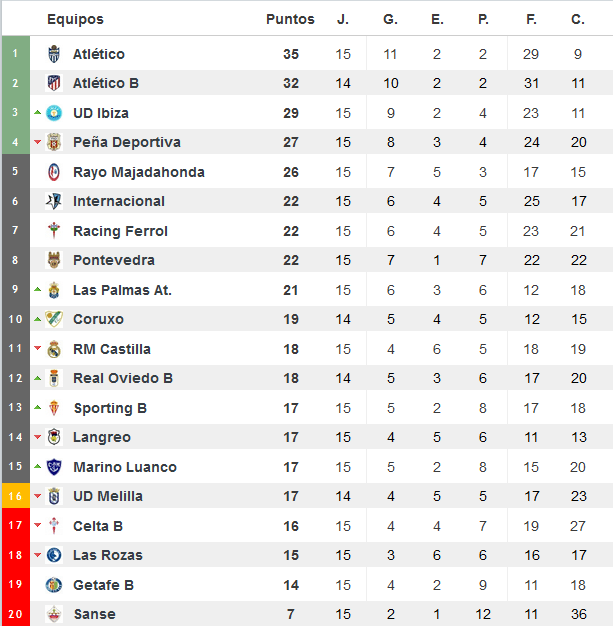Click the Las Palmas At. green up arrow
Viewport: 613px width, 626px height.
point(38,289)
